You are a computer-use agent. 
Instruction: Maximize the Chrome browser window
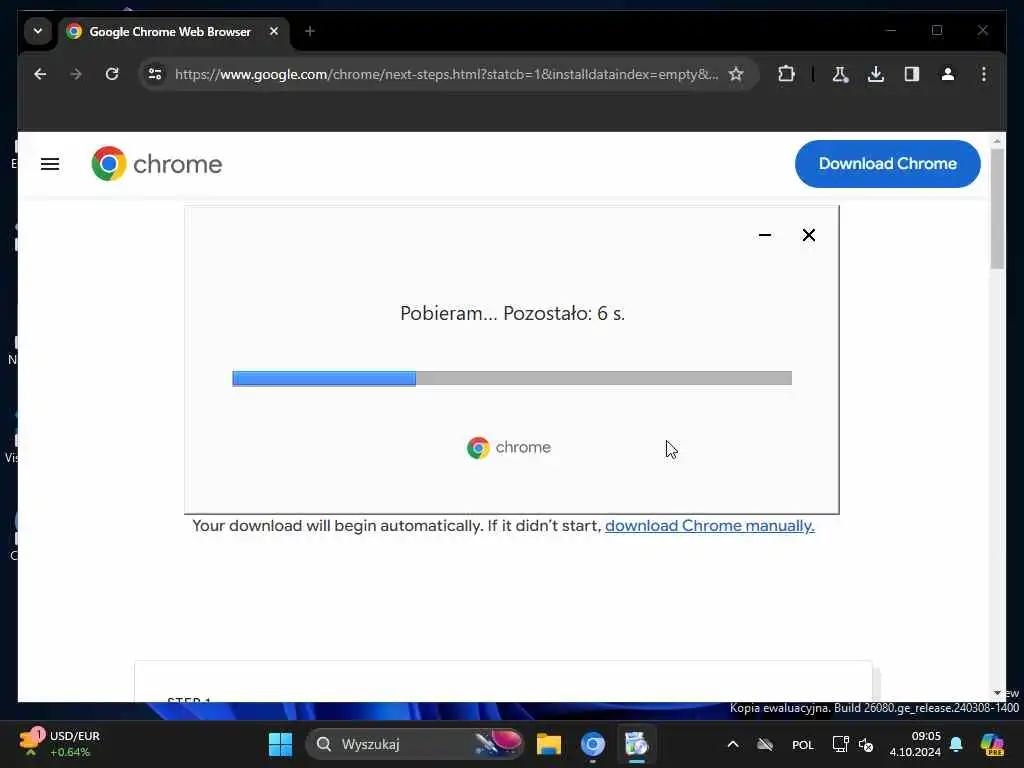937,31
